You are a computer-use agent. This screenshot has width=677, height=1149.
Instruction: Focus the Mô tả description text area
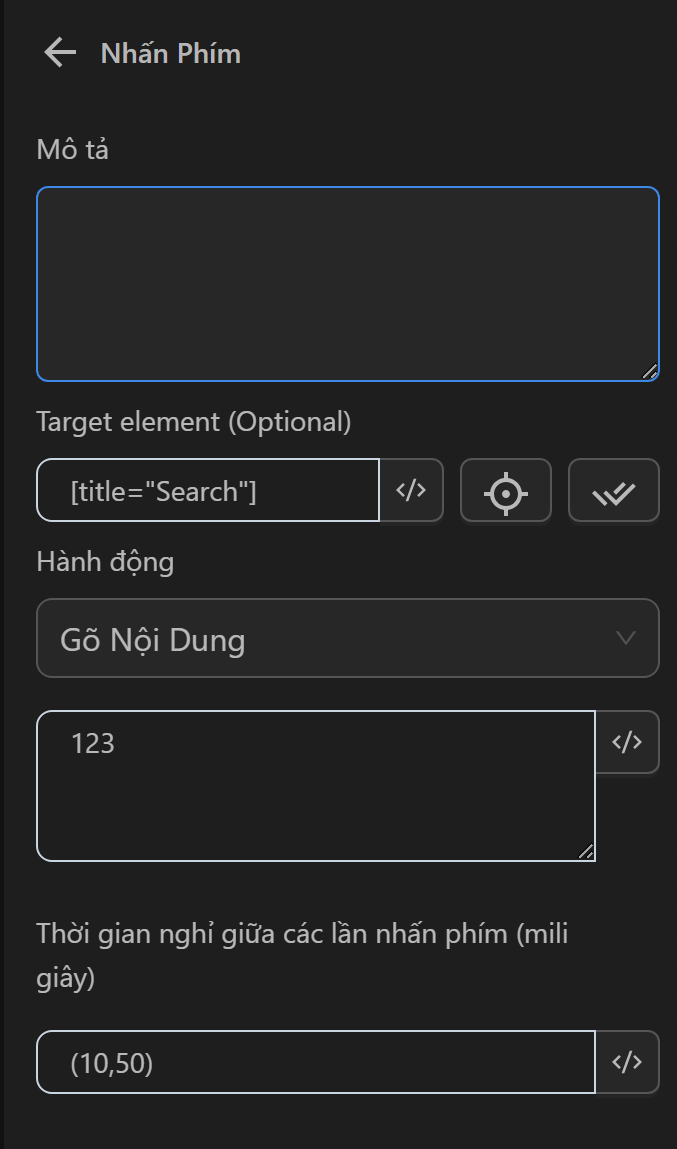click(347, 284)
